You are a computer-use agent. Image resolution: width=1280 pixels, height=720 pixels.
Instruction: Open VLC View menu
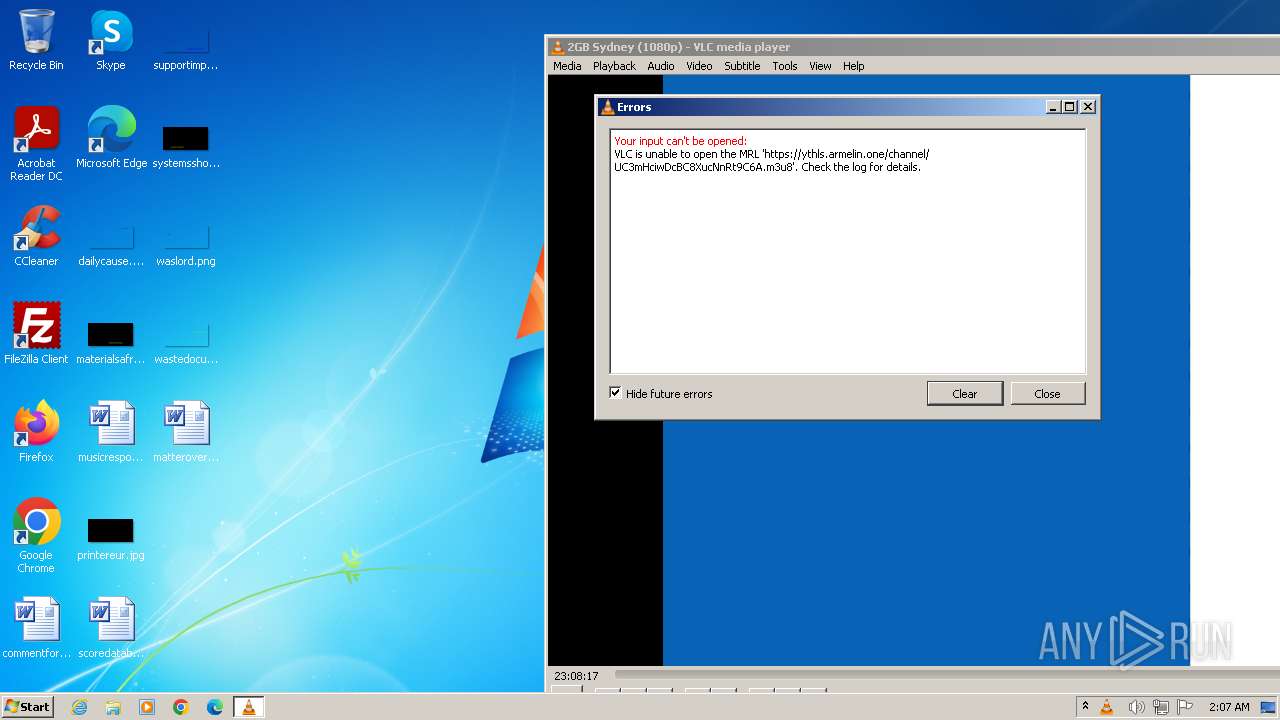pos(820,66)
